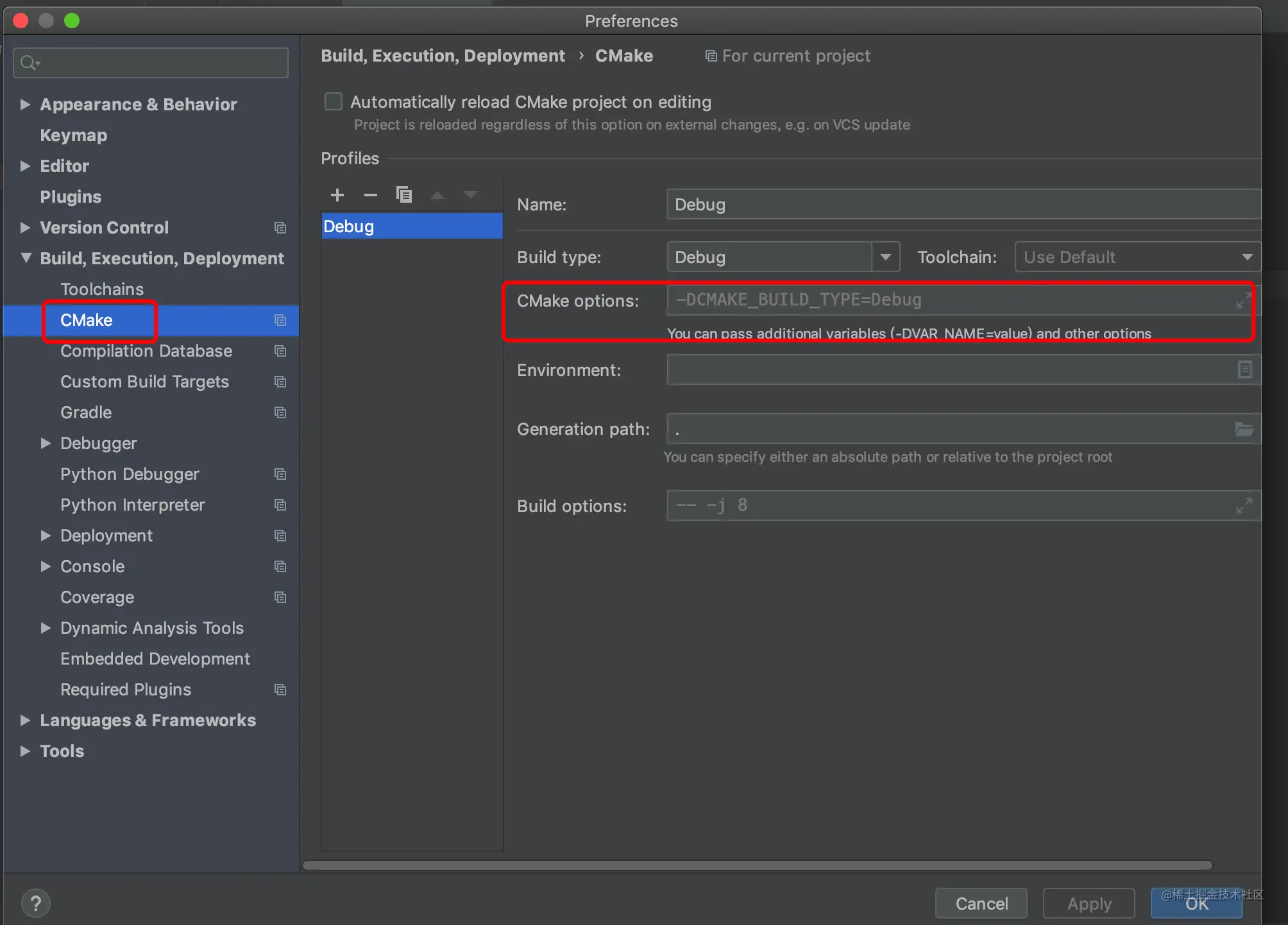Click project-level icon beside CMake row
Image resolution: width=1288 pixels, height=925 pixels.
point(280,320)
